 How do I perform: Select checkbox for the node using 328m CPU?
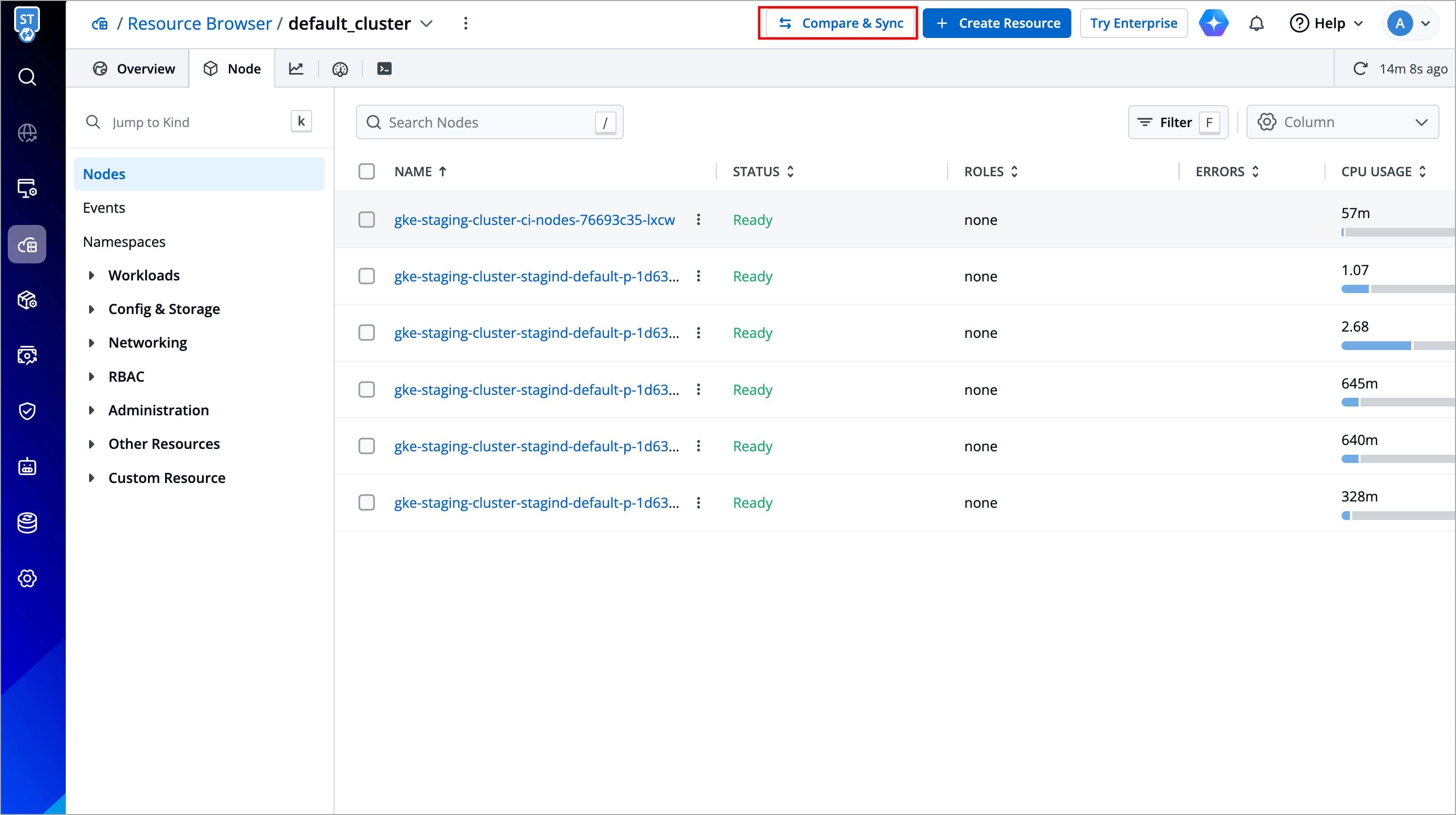click(x=366, y=502)
